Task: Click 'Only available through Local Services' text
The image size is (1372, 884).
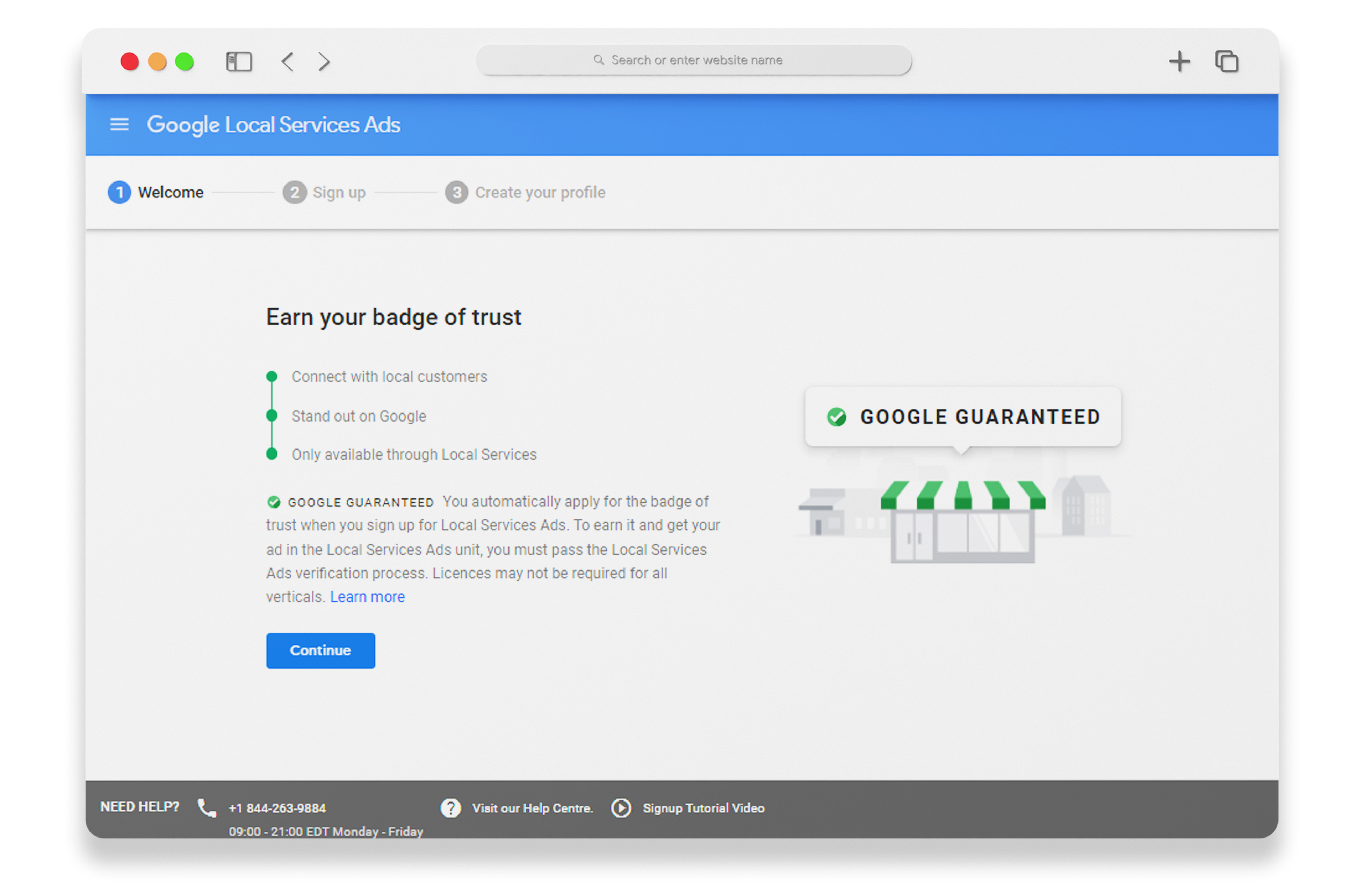Action: pyautogui.click(x=414, y=454)
